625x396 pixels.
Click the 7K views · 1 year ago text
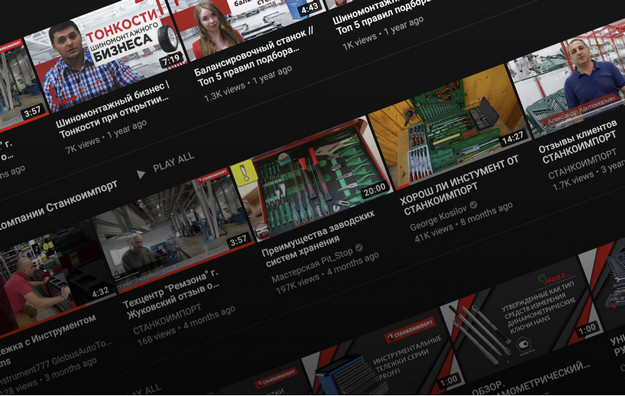(x=106, y=136)
